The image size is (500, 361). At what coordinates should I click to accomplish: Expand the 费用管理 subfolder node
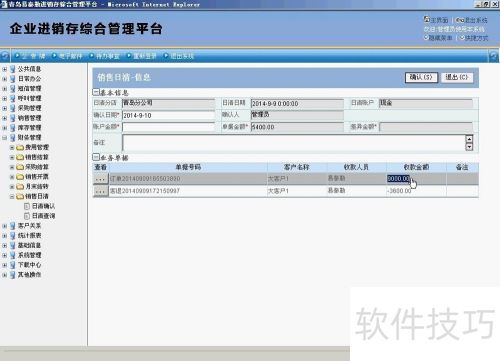(12, 147)
